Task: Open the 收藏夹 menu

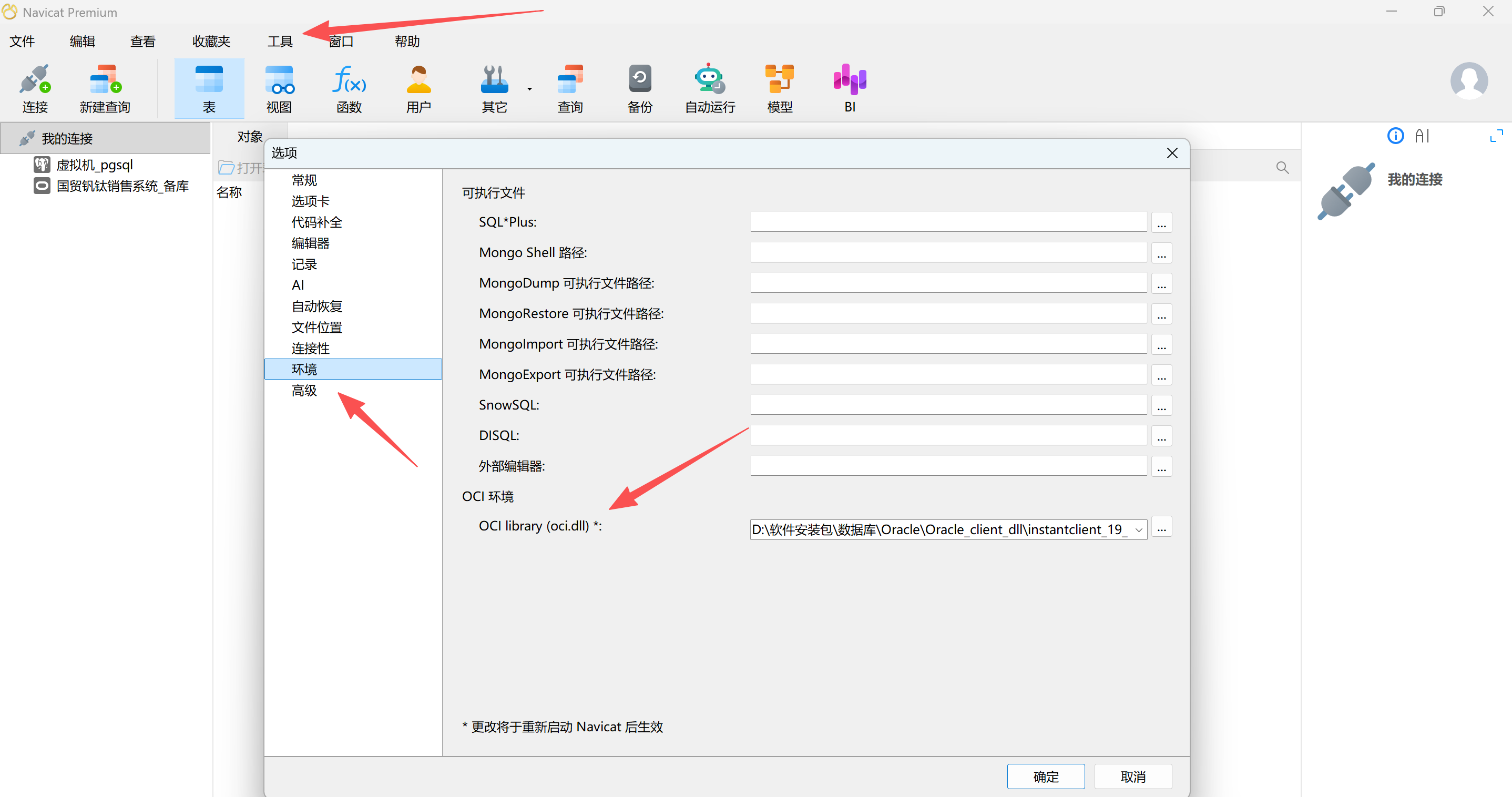Action: (211, 41)
